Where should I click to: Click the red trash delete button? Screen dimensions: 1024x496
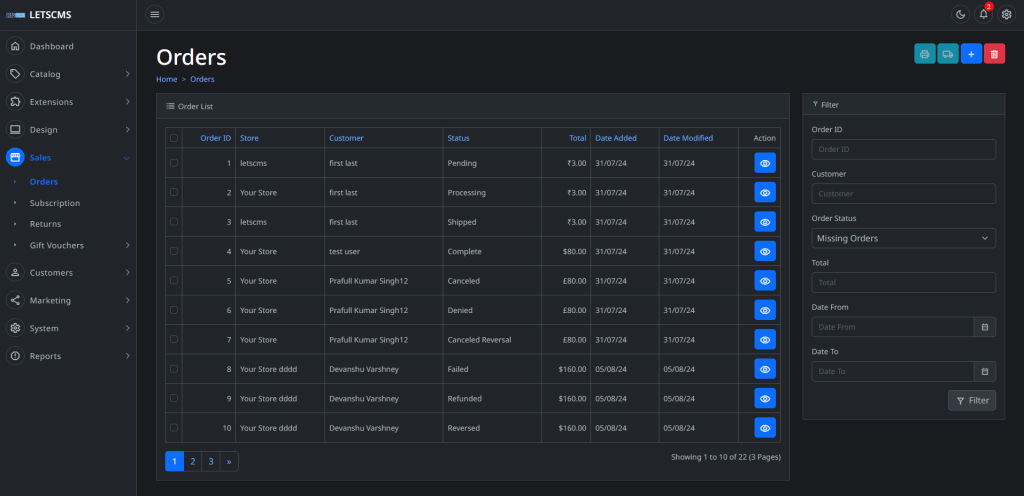[994, 54]
